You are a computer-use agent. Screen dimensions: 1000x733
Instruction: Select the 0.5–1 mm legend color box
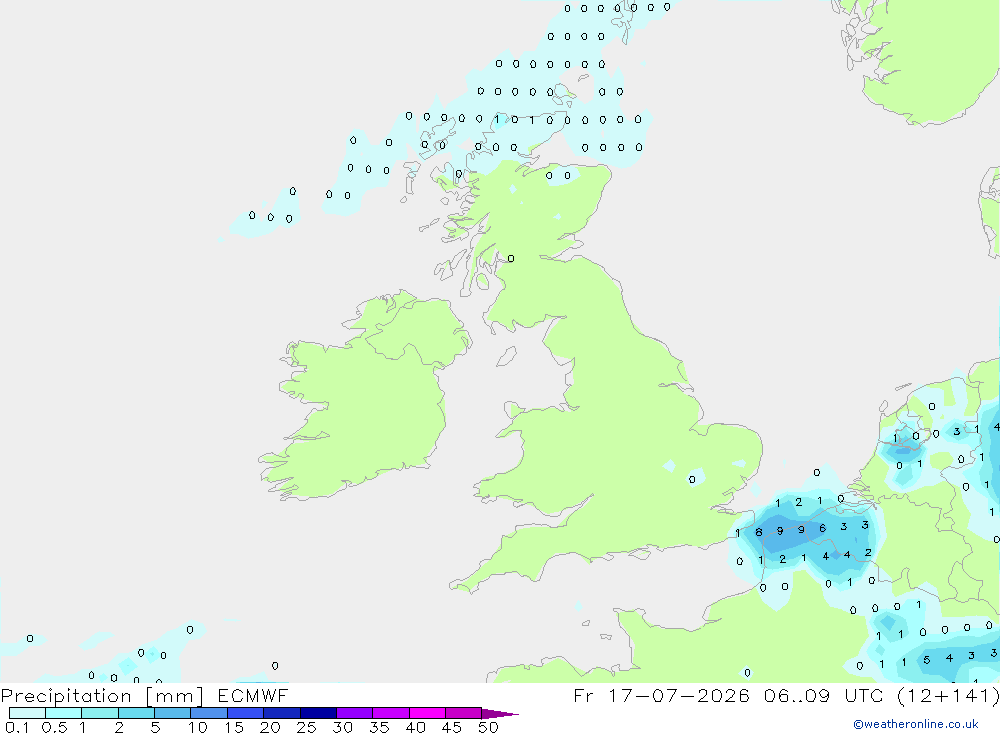[64, 713]
